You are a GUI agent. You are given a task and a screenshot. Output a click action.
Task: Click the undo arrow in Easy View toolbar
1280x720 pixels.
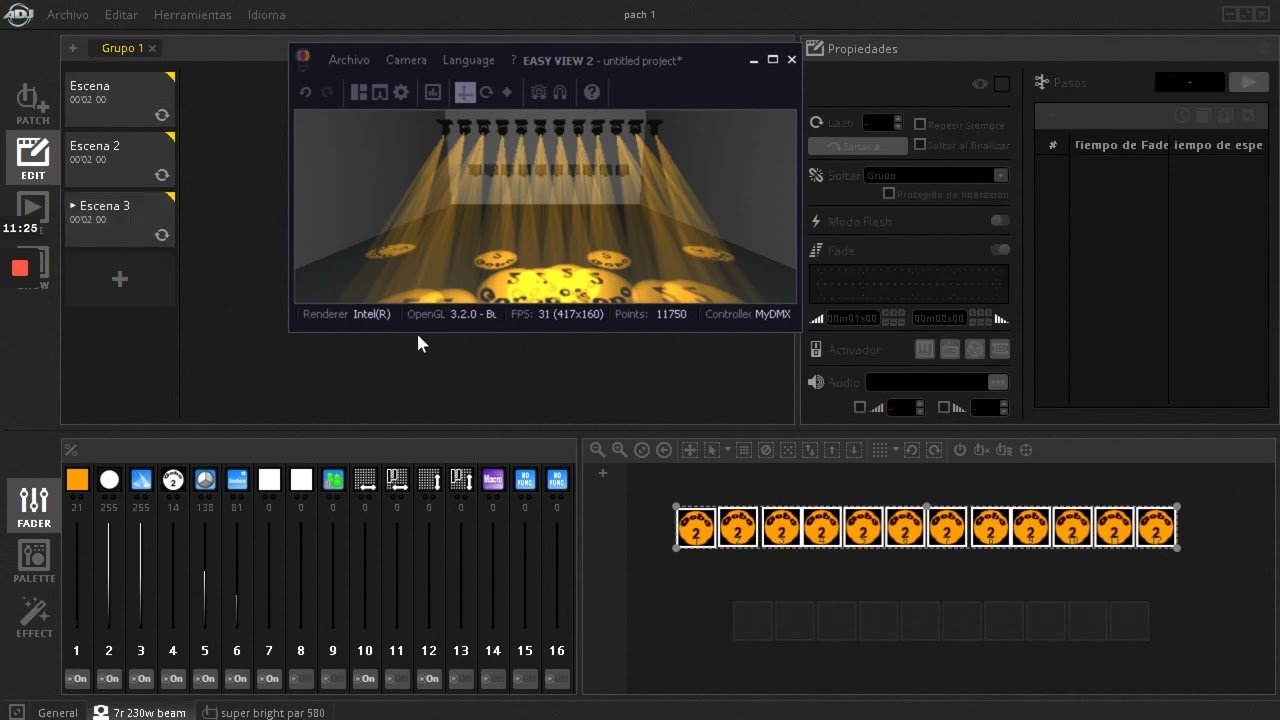(306, 92)
